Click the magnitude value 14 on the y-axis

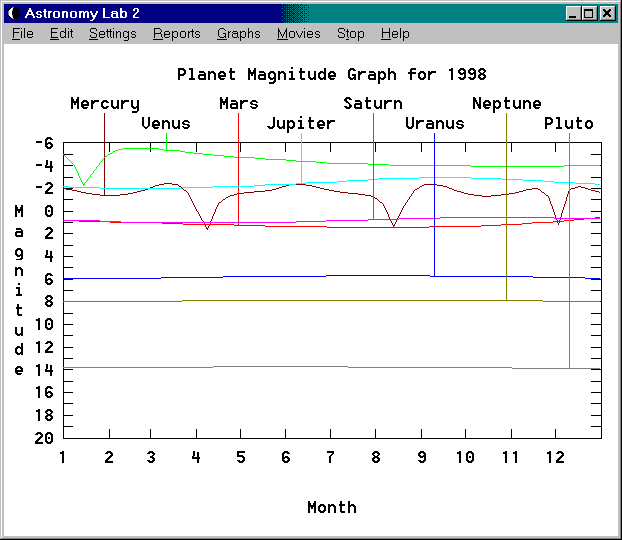44,370
